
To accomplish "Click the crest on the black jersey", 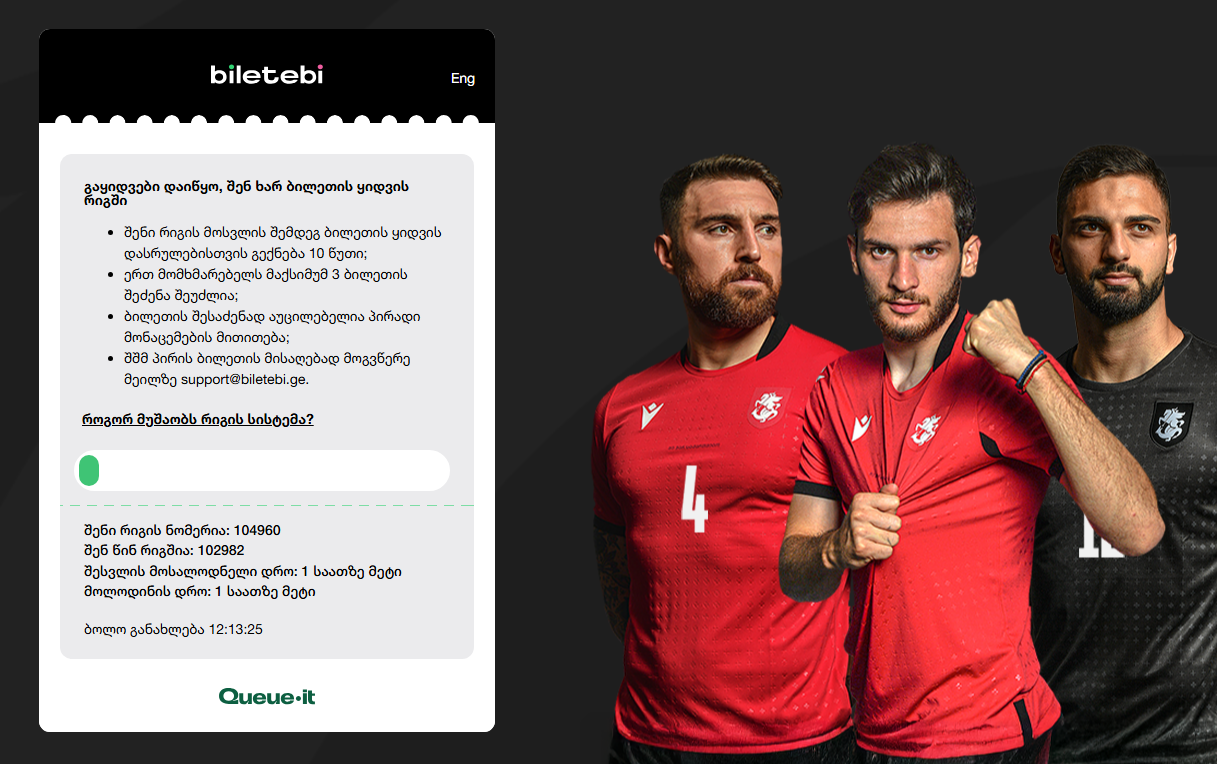I will (x=1170, y=424).
